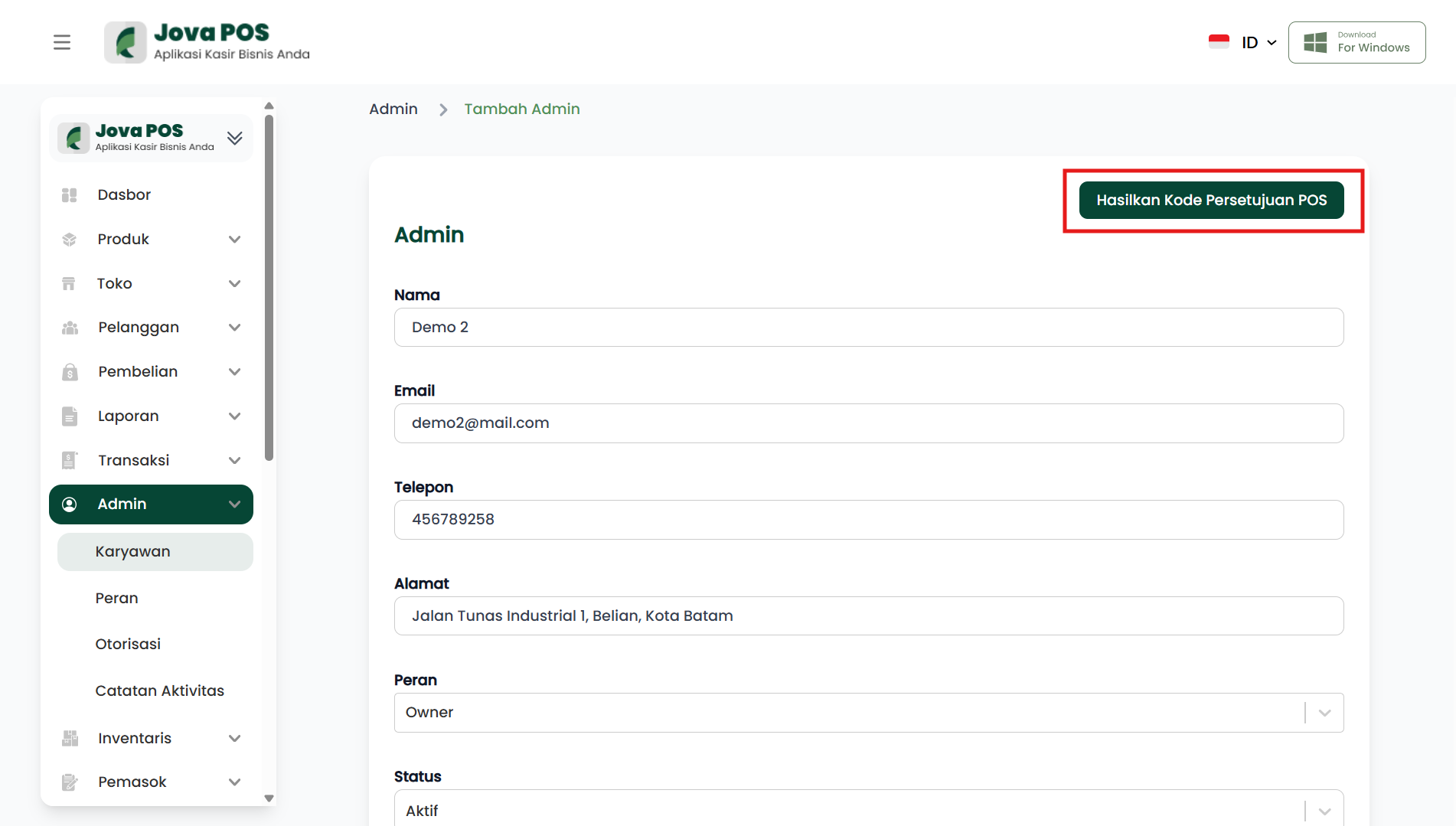1456x826 pixels.
Task: Click the Laporan document icon
Action: click(70, 416)
